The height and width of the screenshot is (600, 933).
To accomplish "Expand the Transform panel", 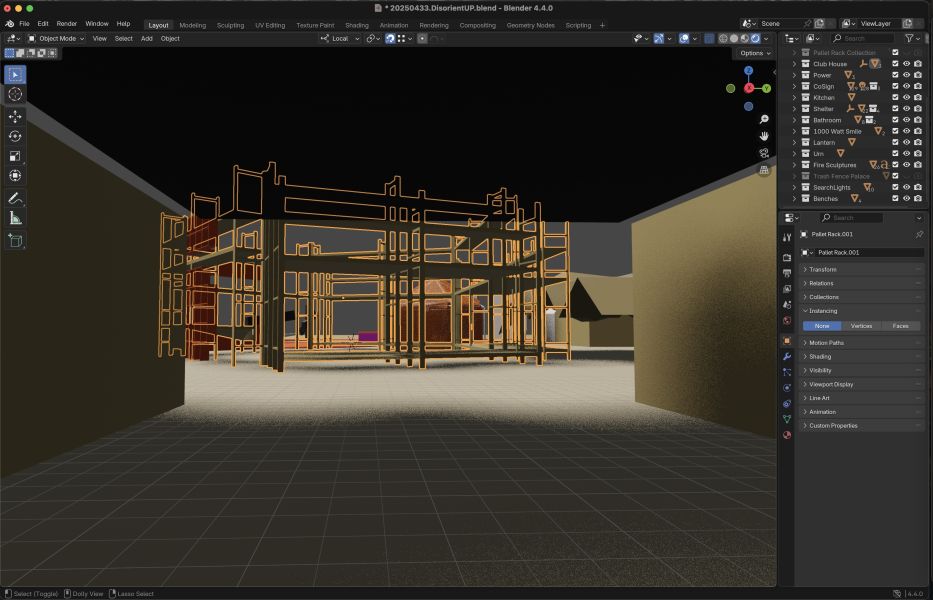I will (823, 270).
